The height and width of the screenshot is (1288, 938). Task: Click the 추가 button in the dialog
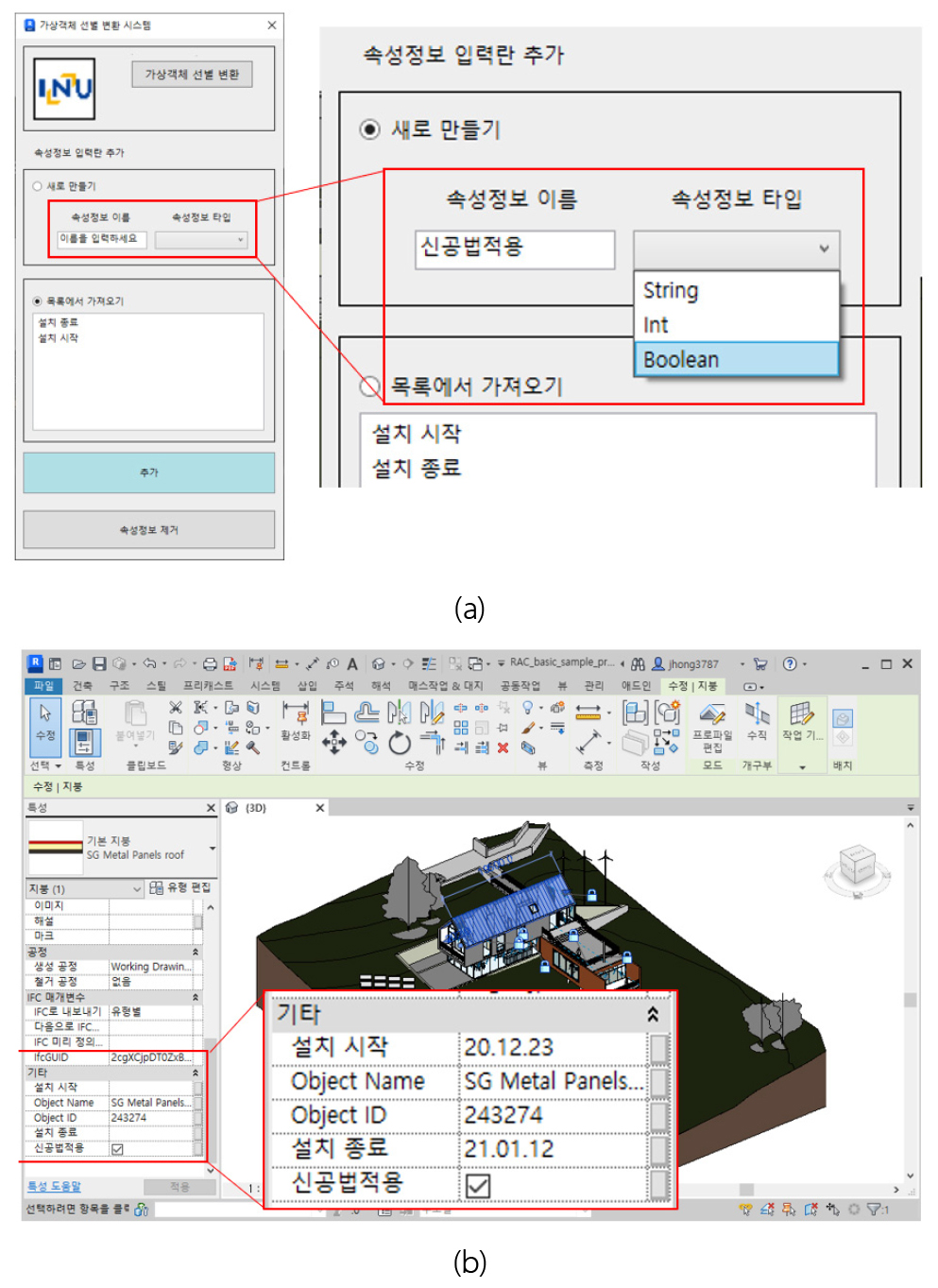[149, 472]
